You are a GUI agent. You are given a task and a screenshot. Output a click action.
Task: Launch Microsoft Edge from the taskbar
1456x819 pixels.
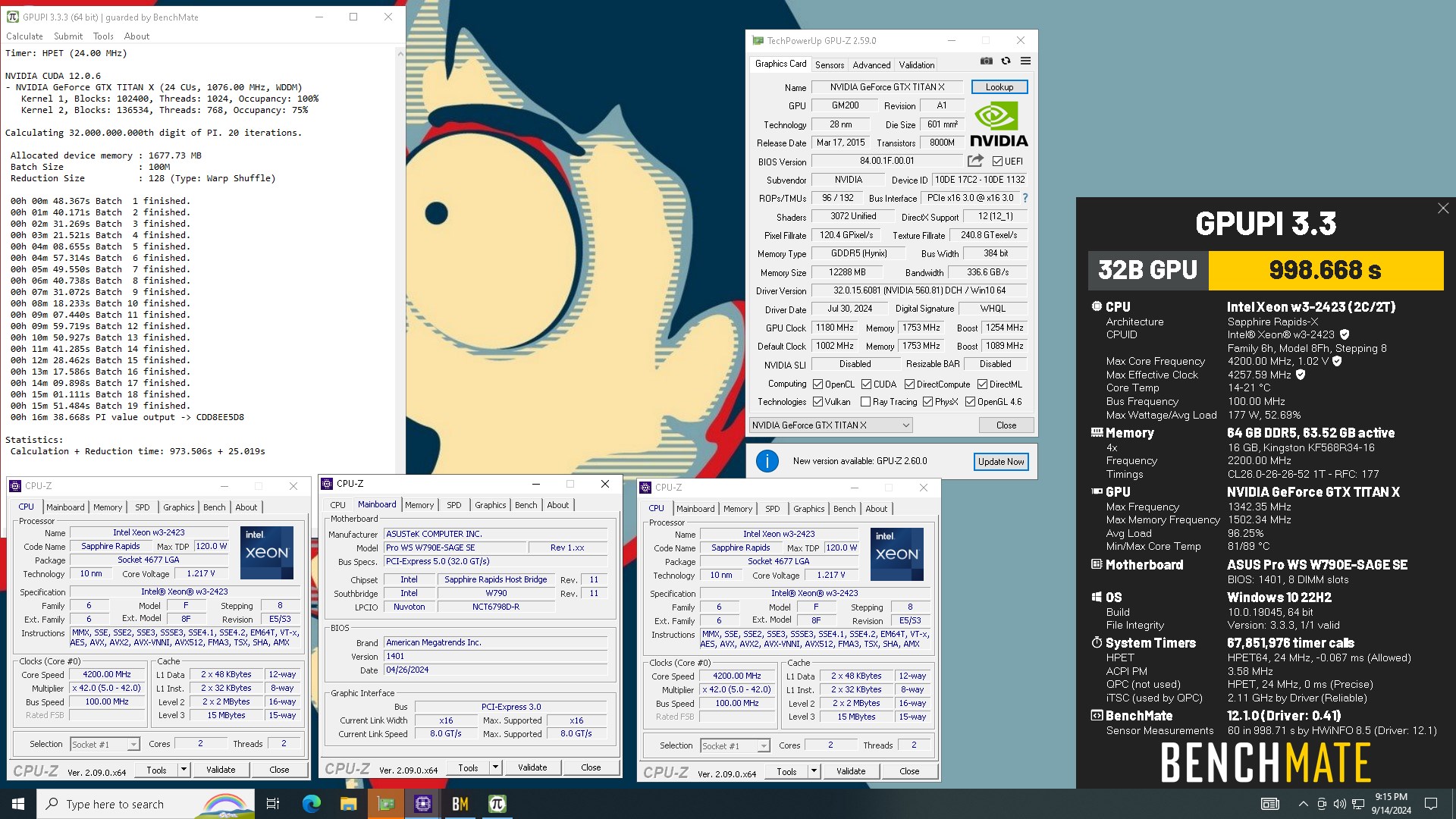[311, 804]
